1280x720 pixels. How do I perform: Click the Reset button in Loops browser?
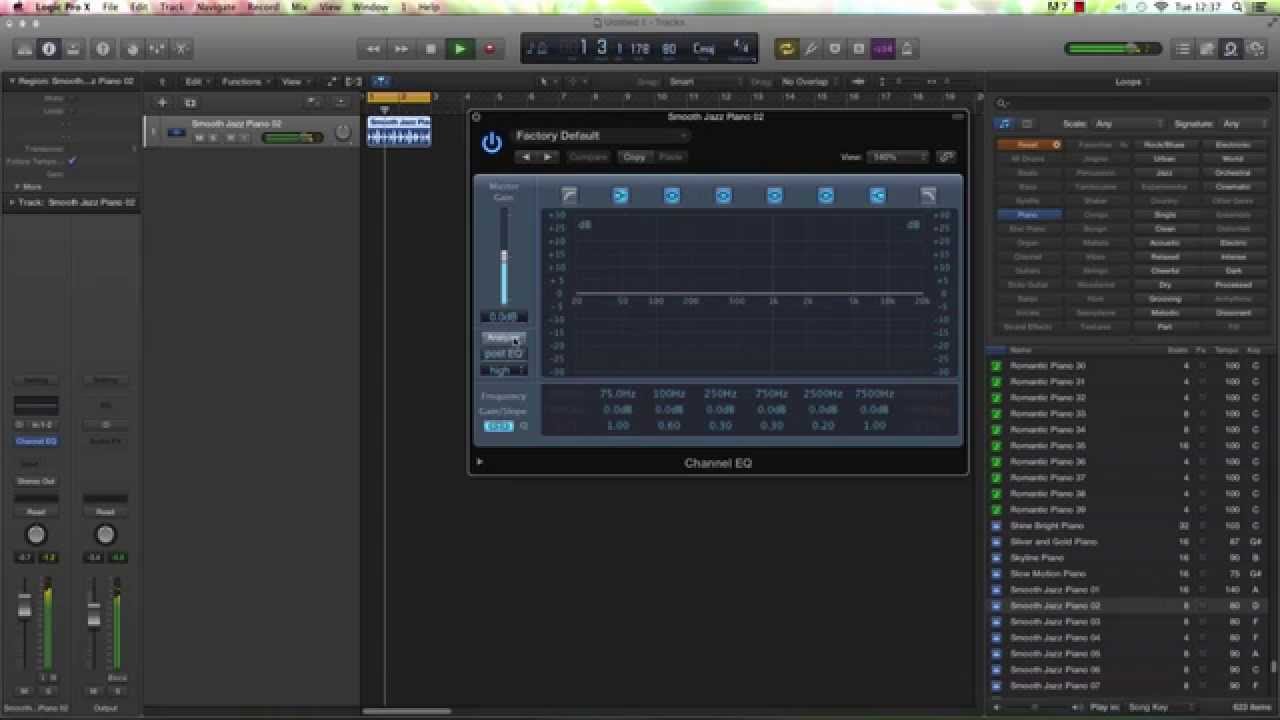(x=1029, y=145)
